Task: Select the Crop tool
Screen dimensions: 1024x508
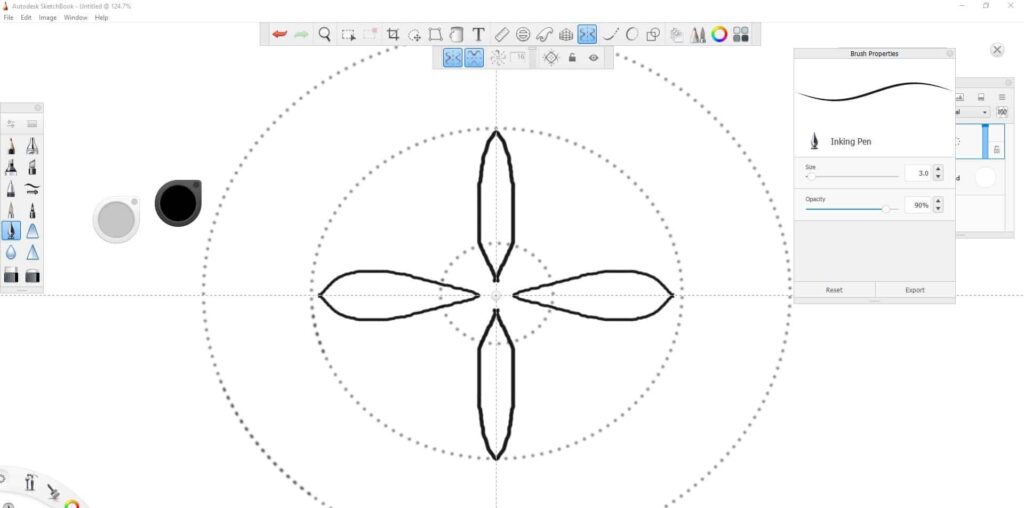Action: (392, 34)
